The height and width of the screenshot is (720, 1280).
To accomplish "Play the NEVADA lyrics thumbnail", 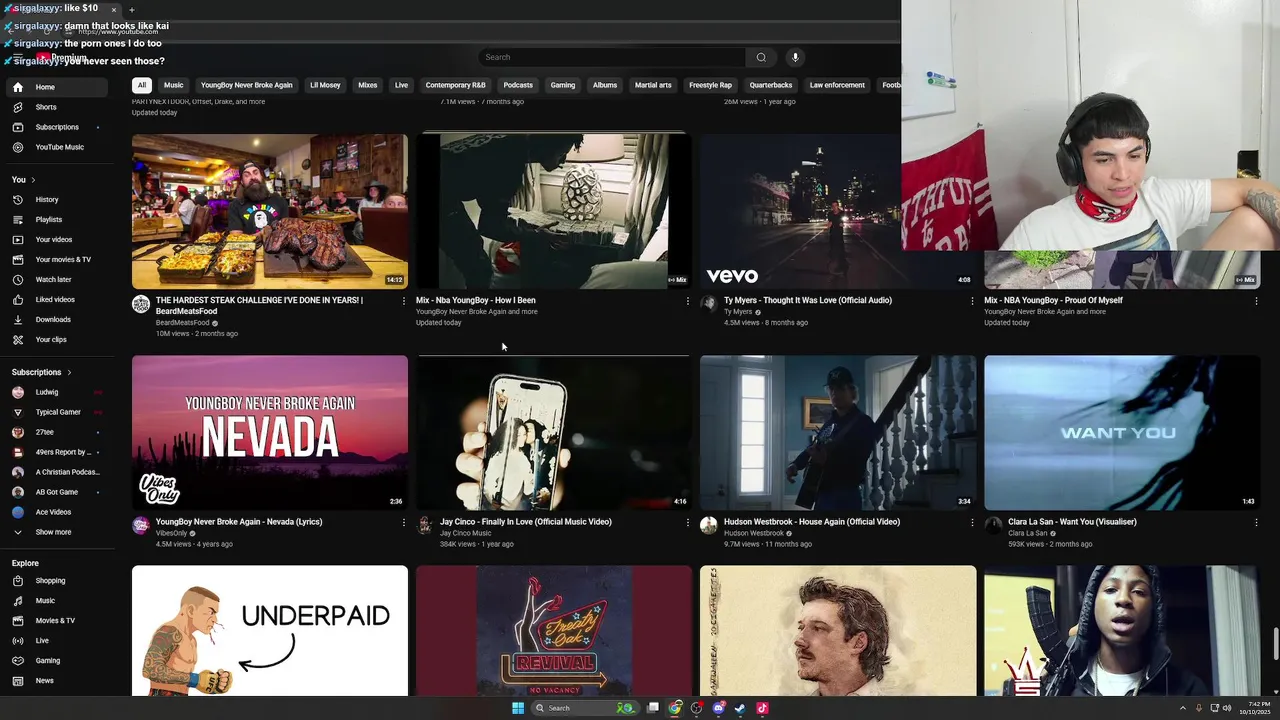I will [x=270, y=433].
